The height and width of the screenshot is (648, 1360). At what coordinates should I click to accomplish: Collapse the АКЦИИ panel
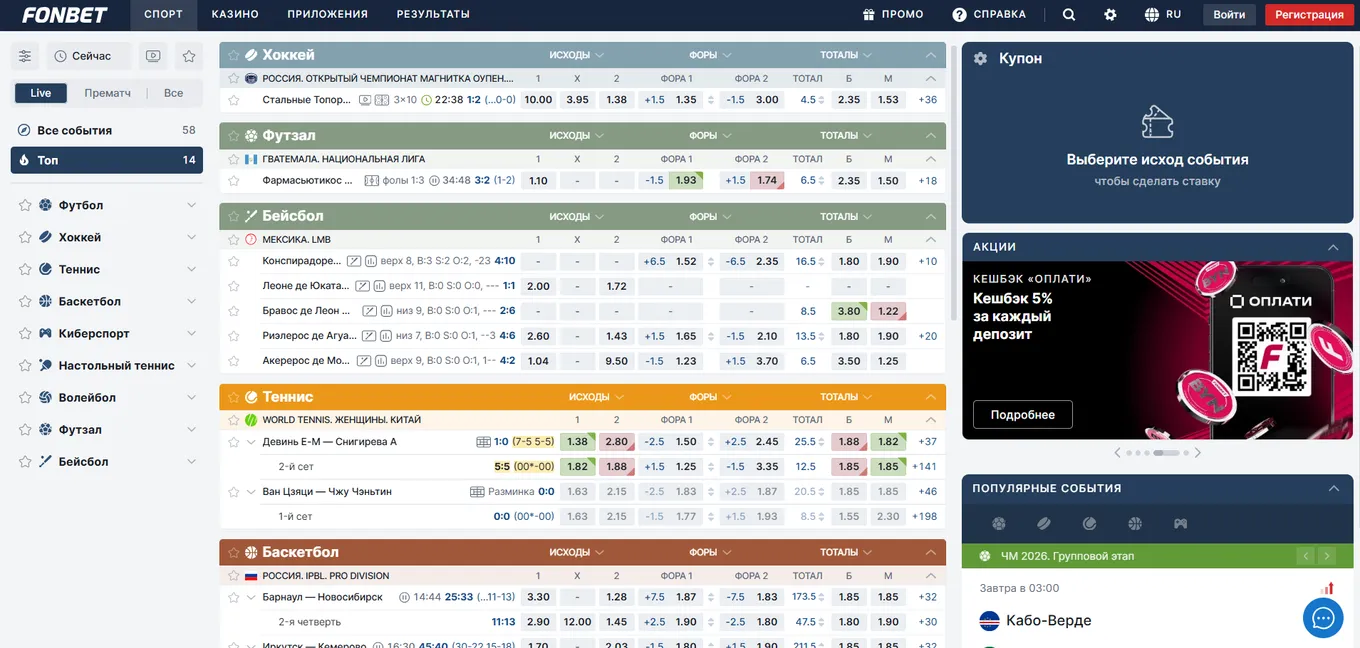click(1333, 247)
